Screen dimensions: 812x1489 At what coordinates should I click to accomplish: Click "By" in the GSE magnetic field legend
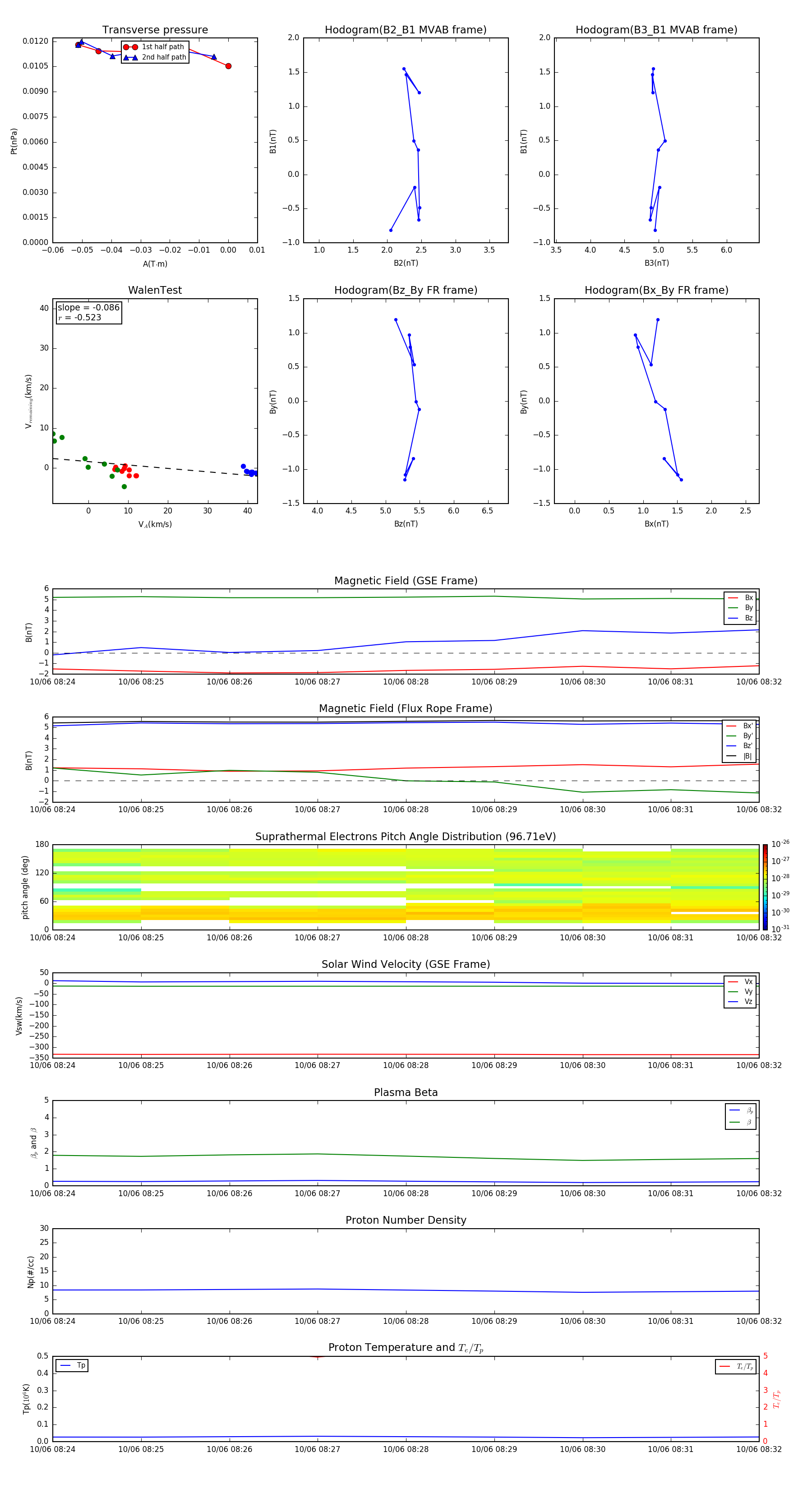pyautogui.click(x=741, y=607)
